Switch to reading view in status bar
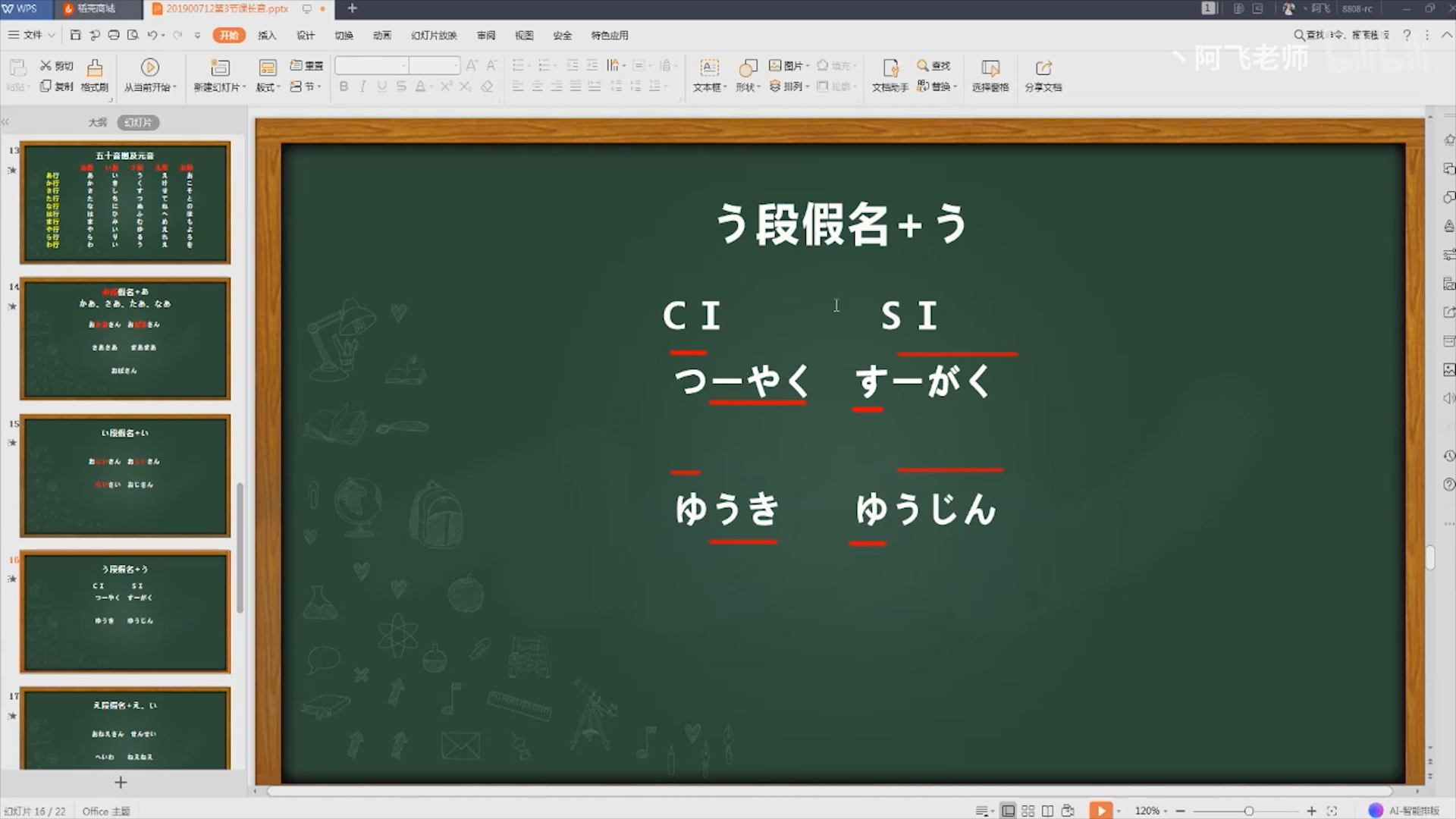The height and width of the screenshot is (819, 1456). click(x=1047, y=811)
